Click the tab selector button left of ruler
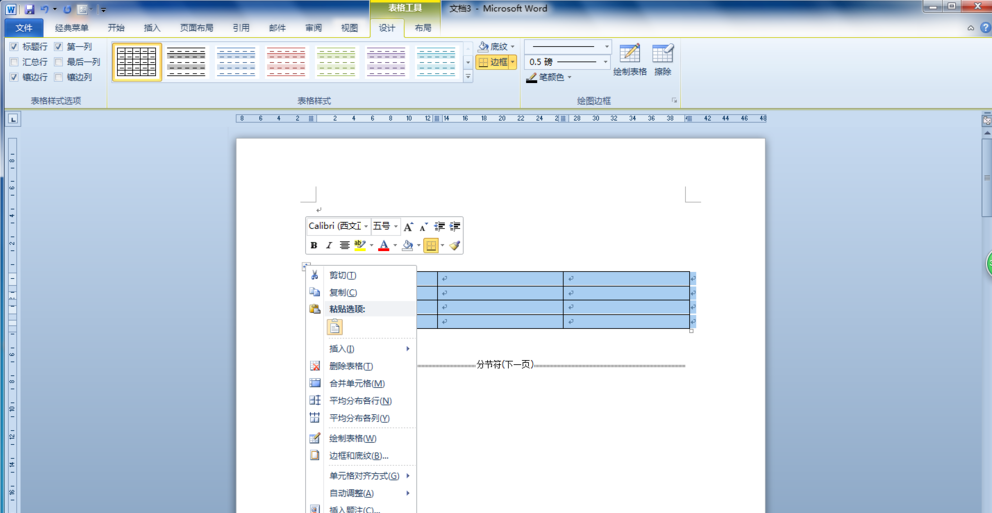 (13, 118)
